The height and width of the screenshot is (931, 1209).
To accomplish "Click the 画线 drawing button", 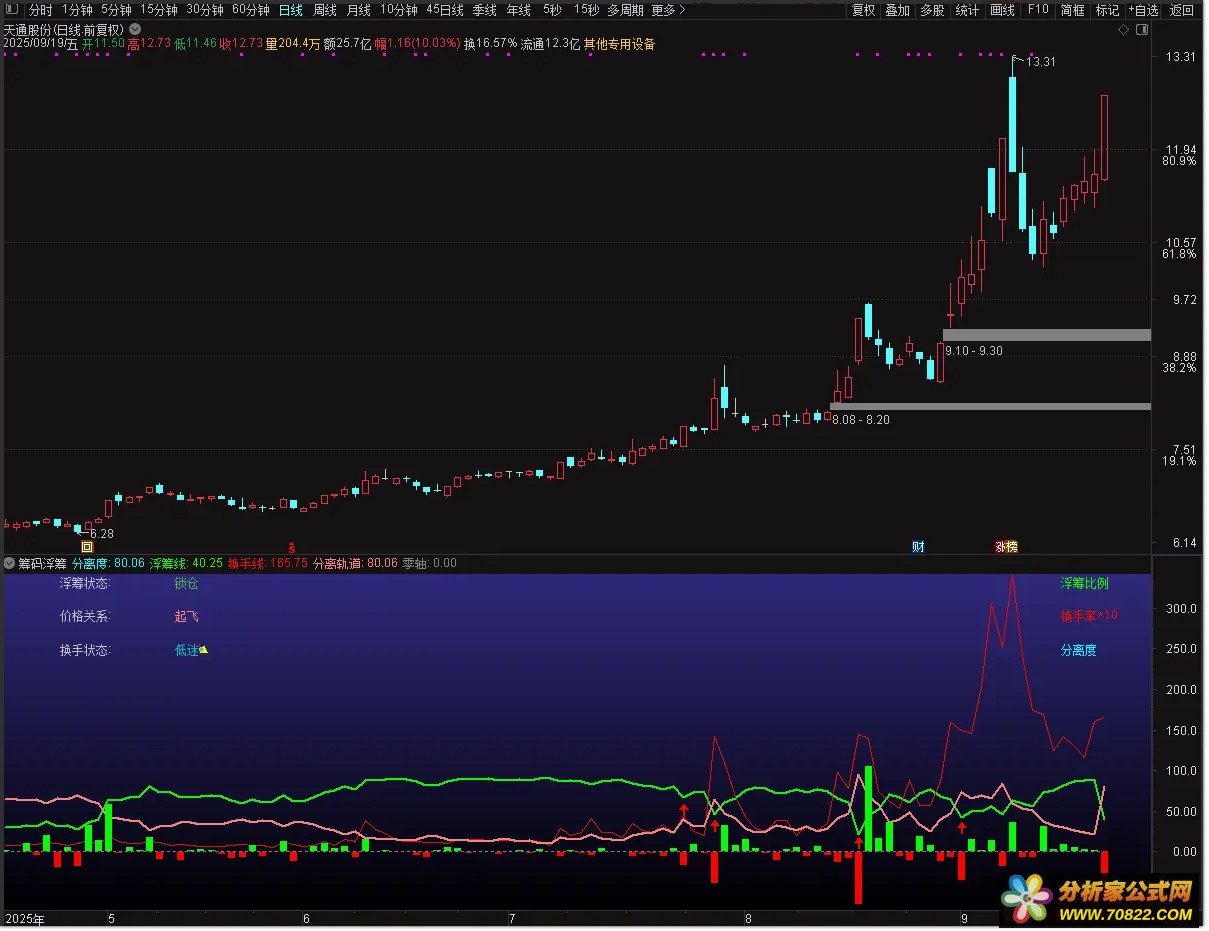I will pos(1002,10).
